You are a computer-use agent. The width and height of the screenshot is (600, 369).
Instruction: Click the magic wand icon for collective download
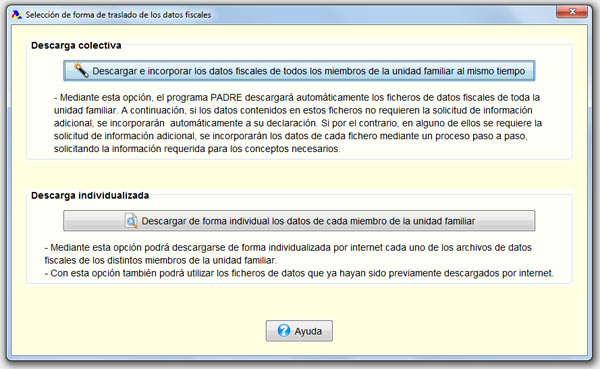[x=81, y=70]
